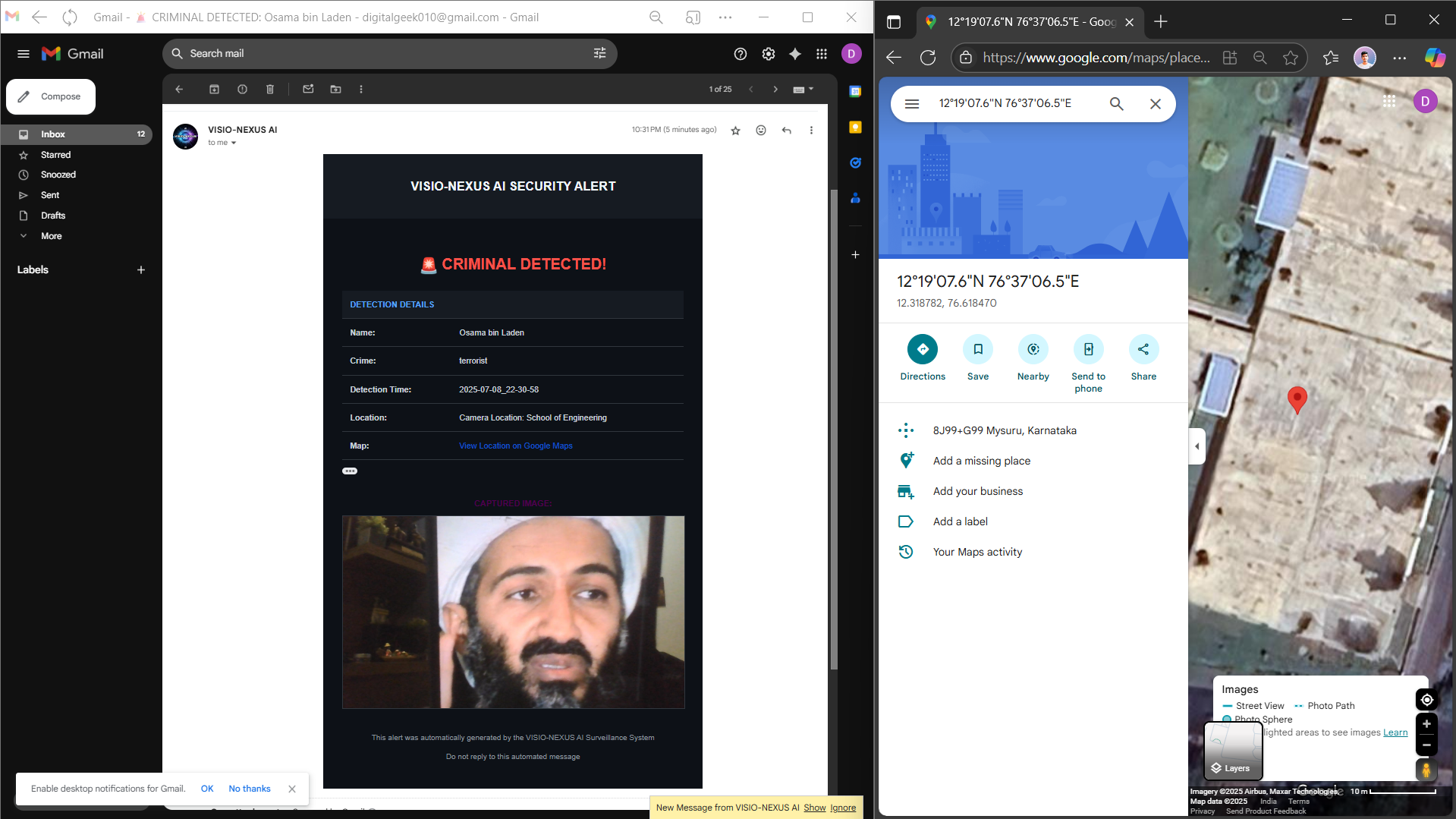Show your location on map
1456x819 pixels.
pos(1426,700)
